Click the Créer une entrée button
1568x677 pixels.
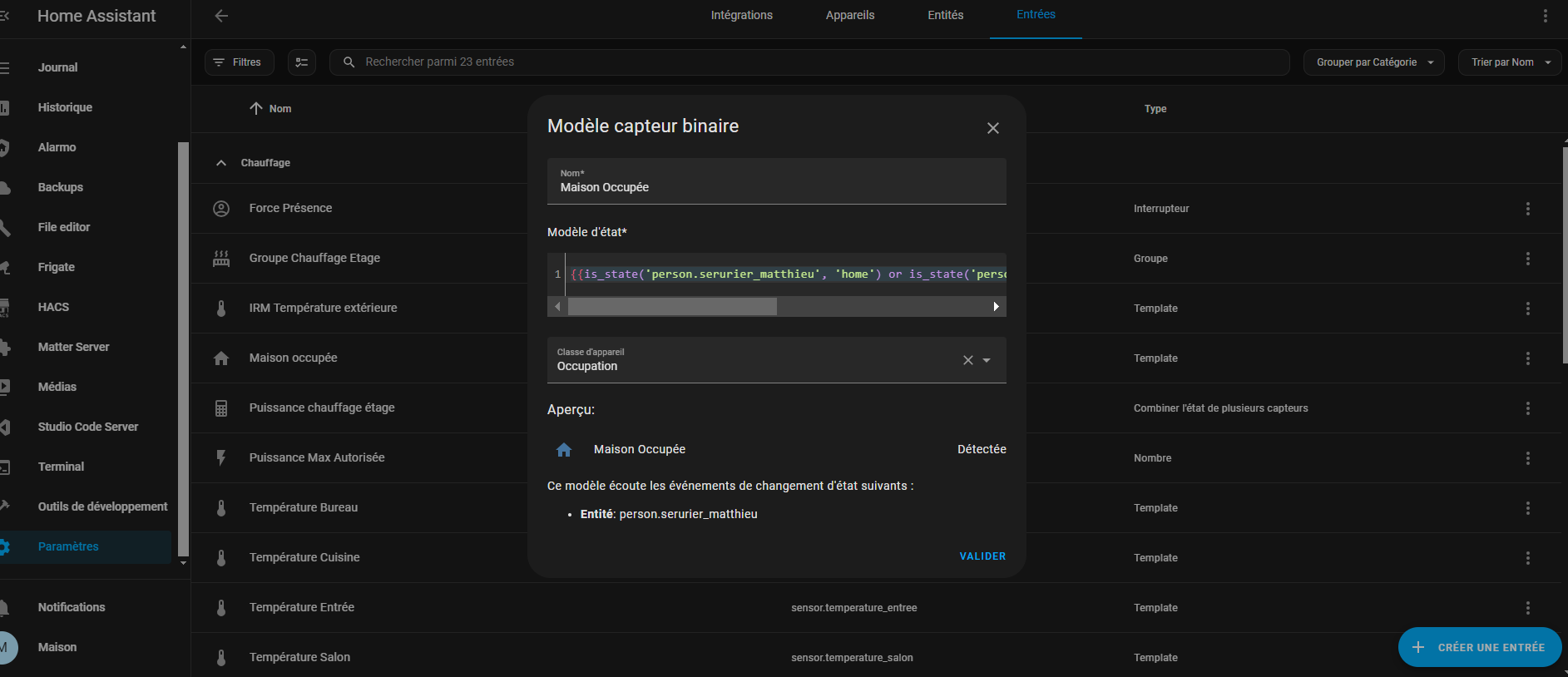[1479, 647]
